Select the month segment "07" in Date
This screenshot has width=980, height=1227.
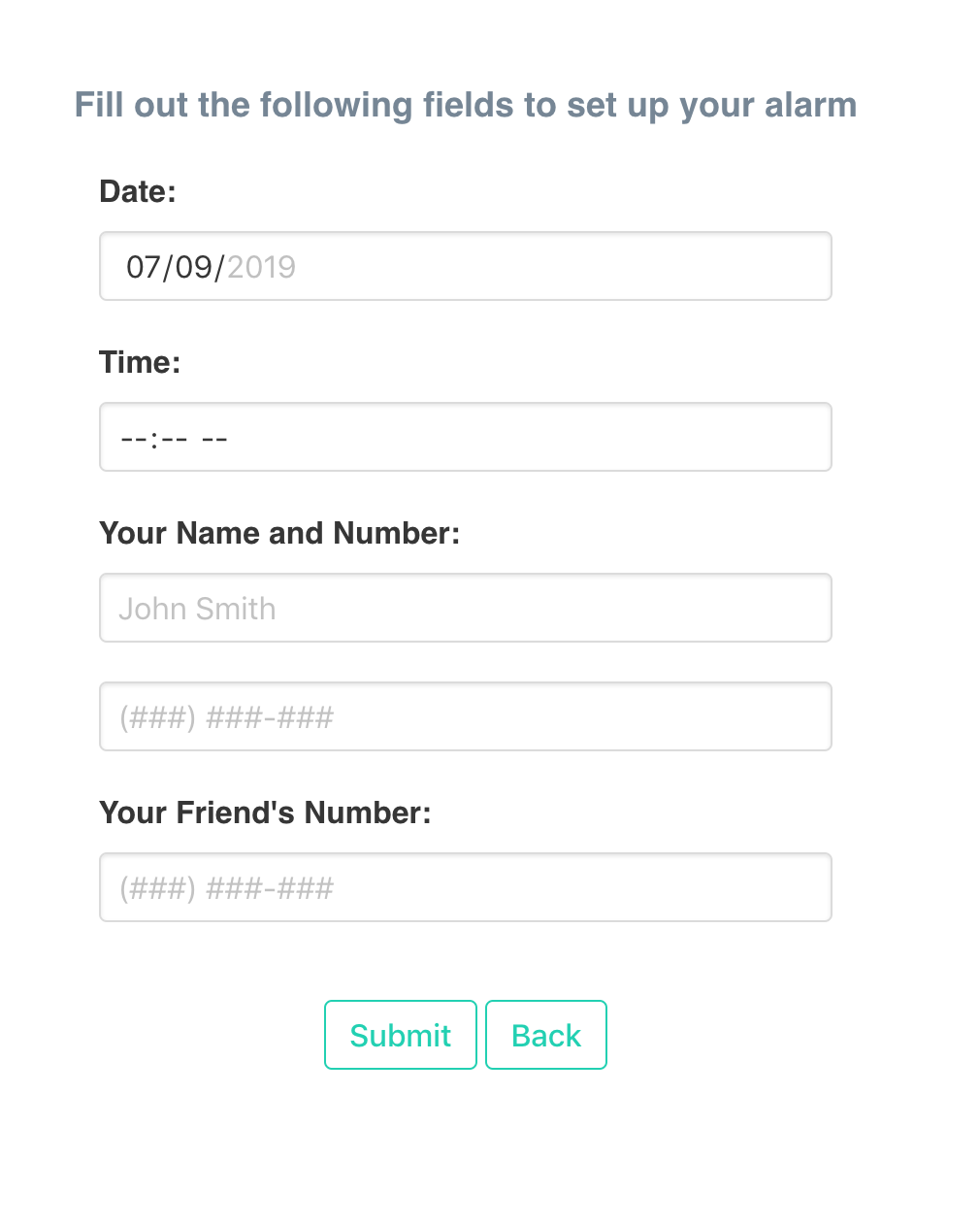[142, 267]
